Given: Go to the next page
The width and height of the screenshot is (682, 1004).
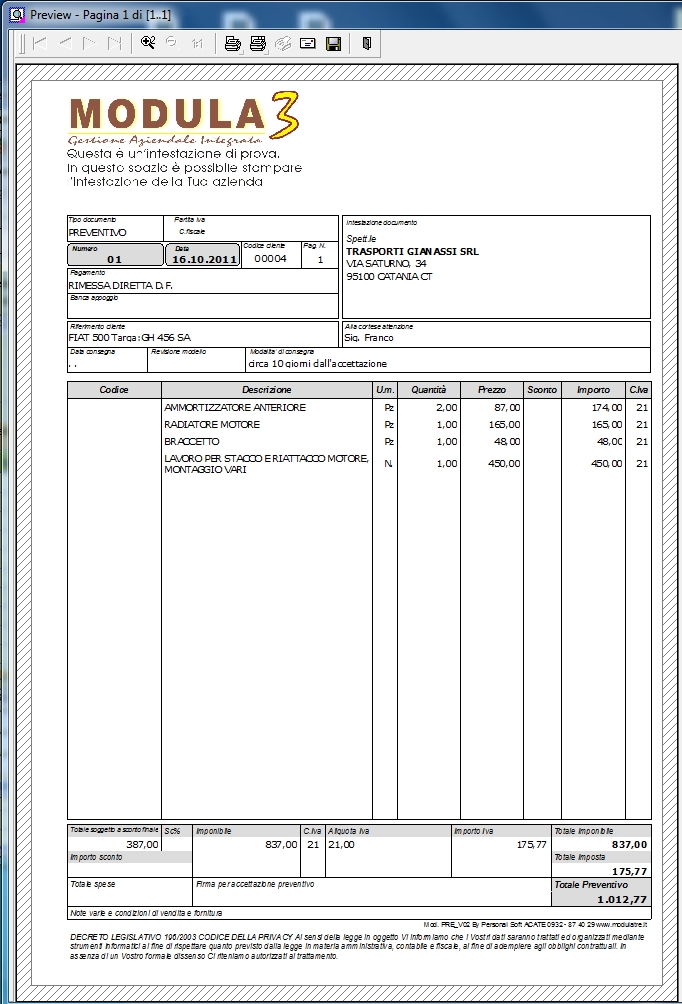Looking at the screenshot, I should tap(90, 44).
